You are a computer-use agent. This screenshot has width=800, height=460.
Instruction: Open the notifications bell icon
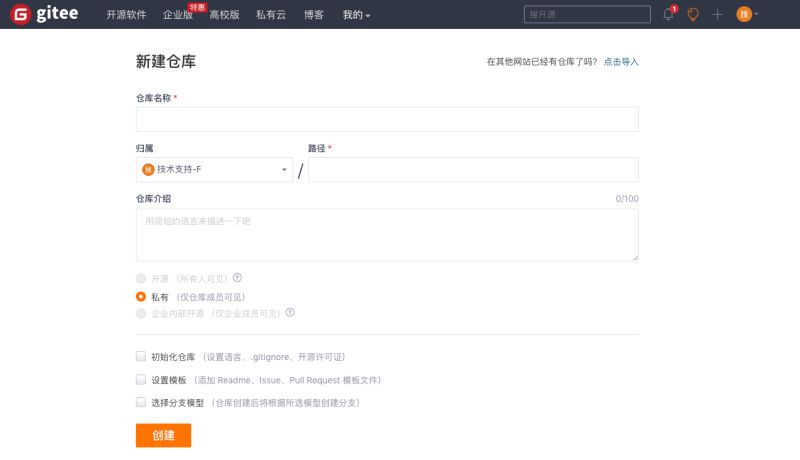pos(668,14)
